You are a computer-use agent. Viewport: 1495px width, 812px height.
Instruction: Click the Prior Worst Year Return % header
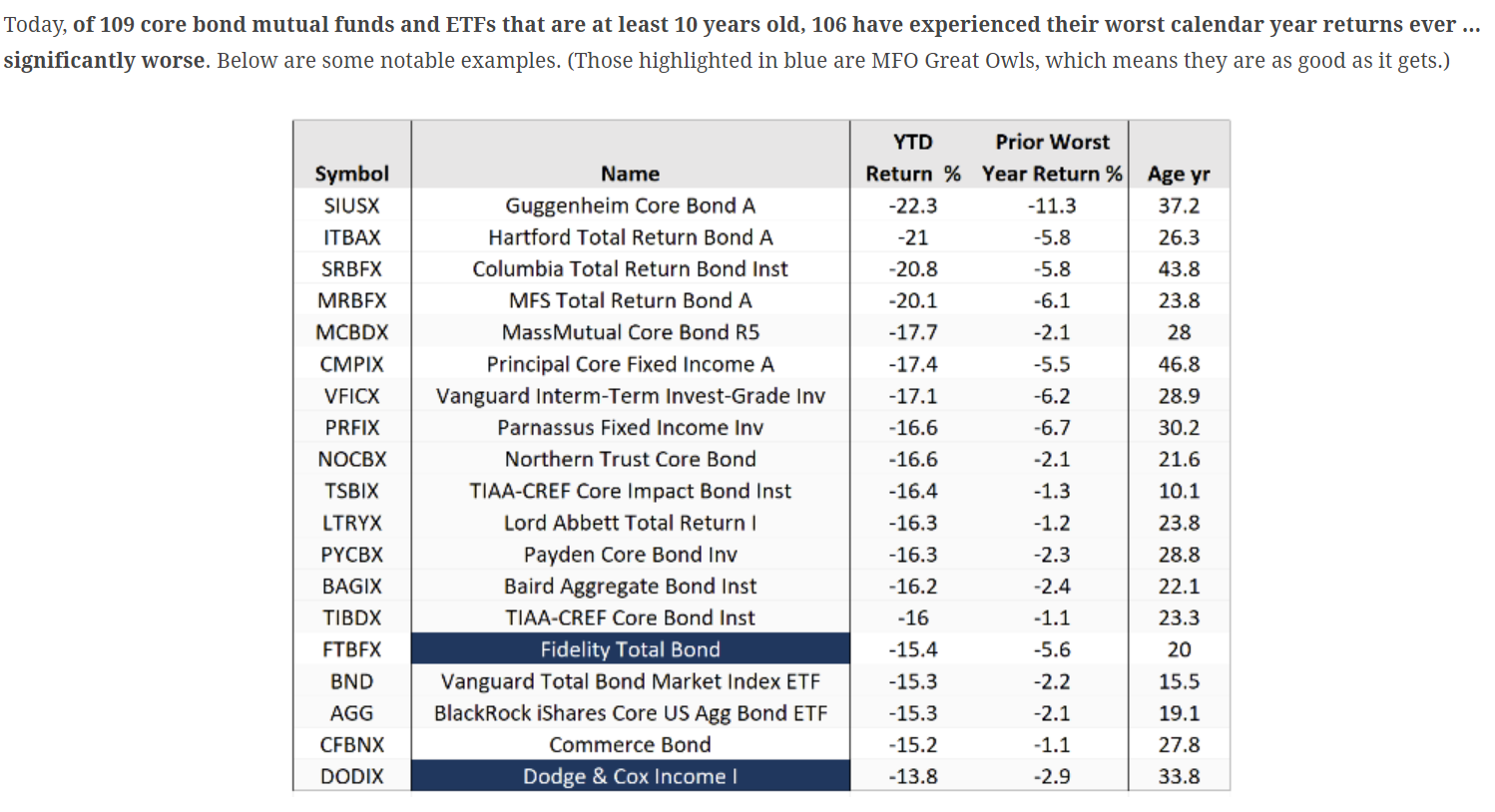point(1052,159)
